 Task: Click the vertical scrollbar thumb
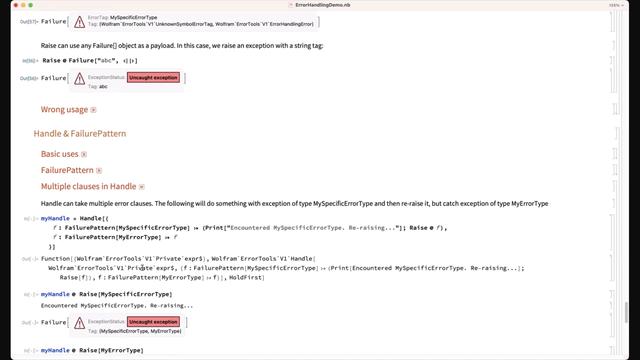(627, 313)
